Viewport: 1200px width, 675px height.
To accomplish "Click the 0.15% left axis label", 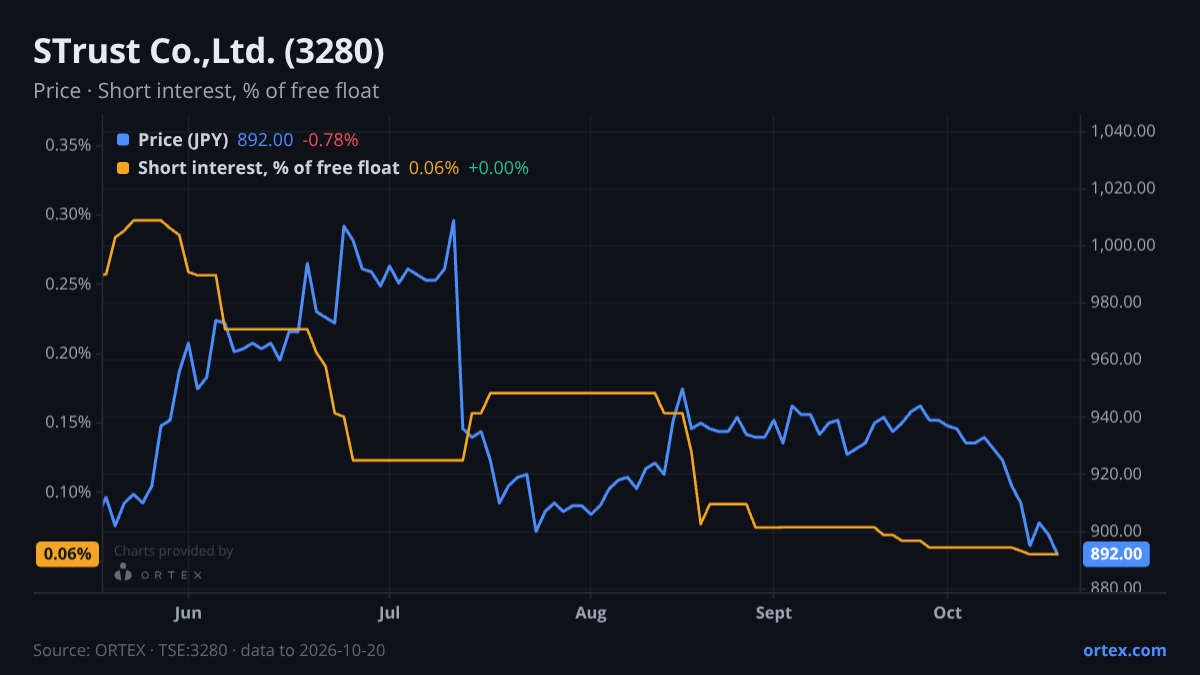I will [68, 422].
